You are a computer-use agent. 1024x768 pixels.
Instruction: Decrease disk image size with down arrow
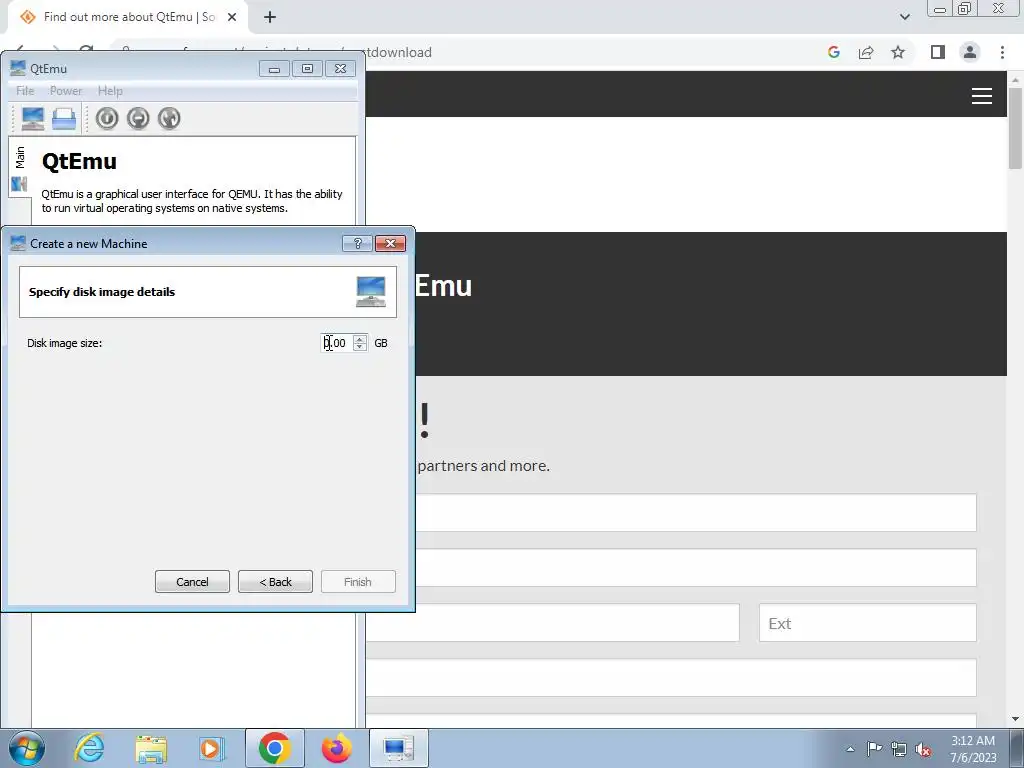point(360,347)
